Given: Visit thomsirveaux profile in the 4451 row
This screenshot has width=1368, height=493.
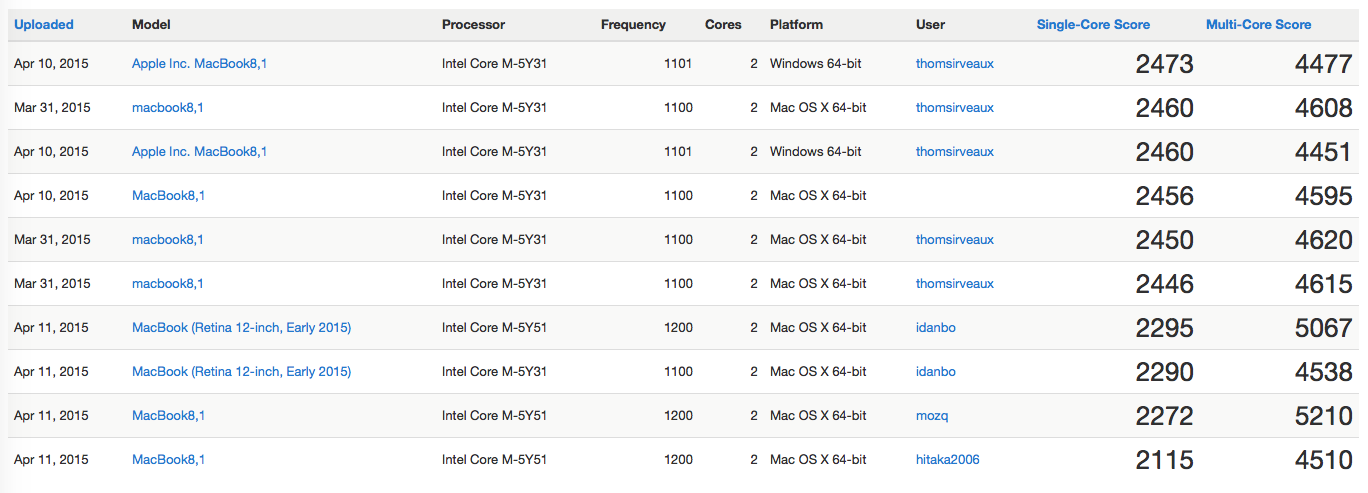Looking at the screenshot, I should click(955, 151).
